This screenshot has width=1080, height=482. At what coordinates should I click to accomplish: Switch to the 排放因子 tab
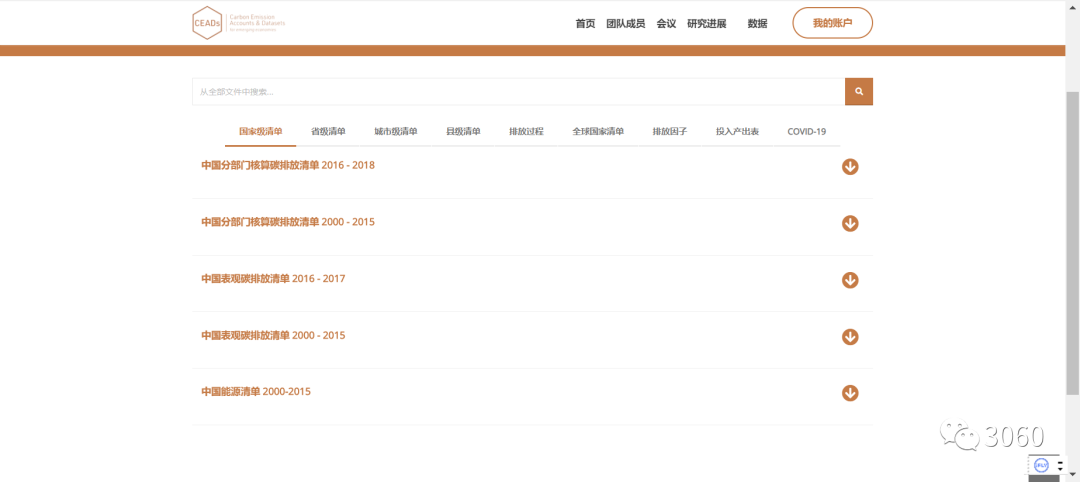(669, 132)
